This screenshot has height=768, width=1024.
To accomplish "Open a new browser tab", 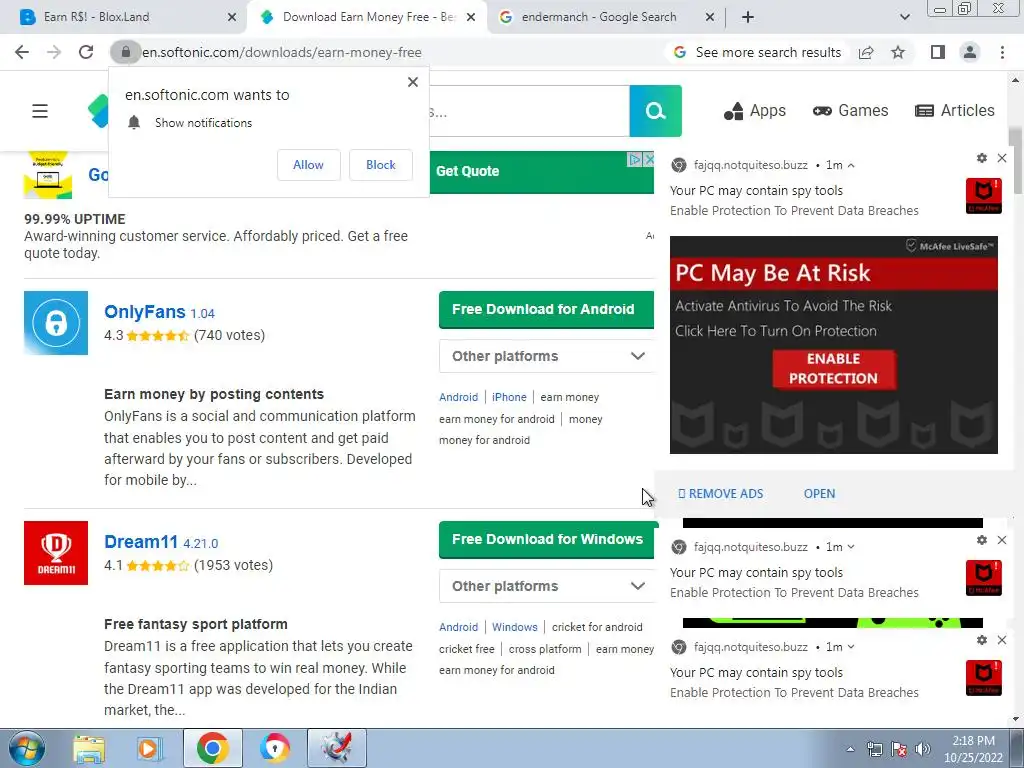I will 748,17.
